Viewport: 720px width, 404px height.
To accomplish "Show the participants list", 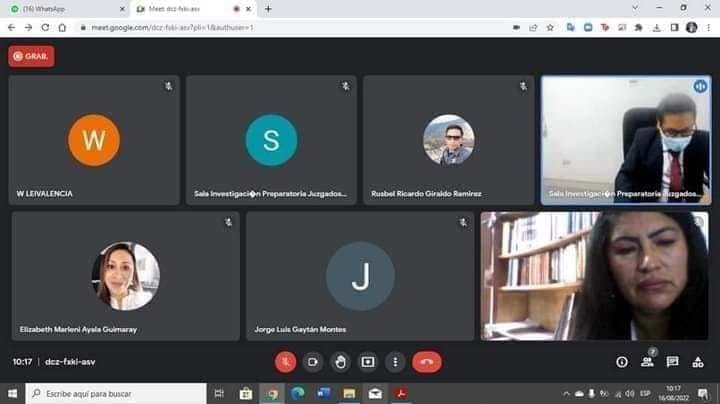I will point(648,362).
